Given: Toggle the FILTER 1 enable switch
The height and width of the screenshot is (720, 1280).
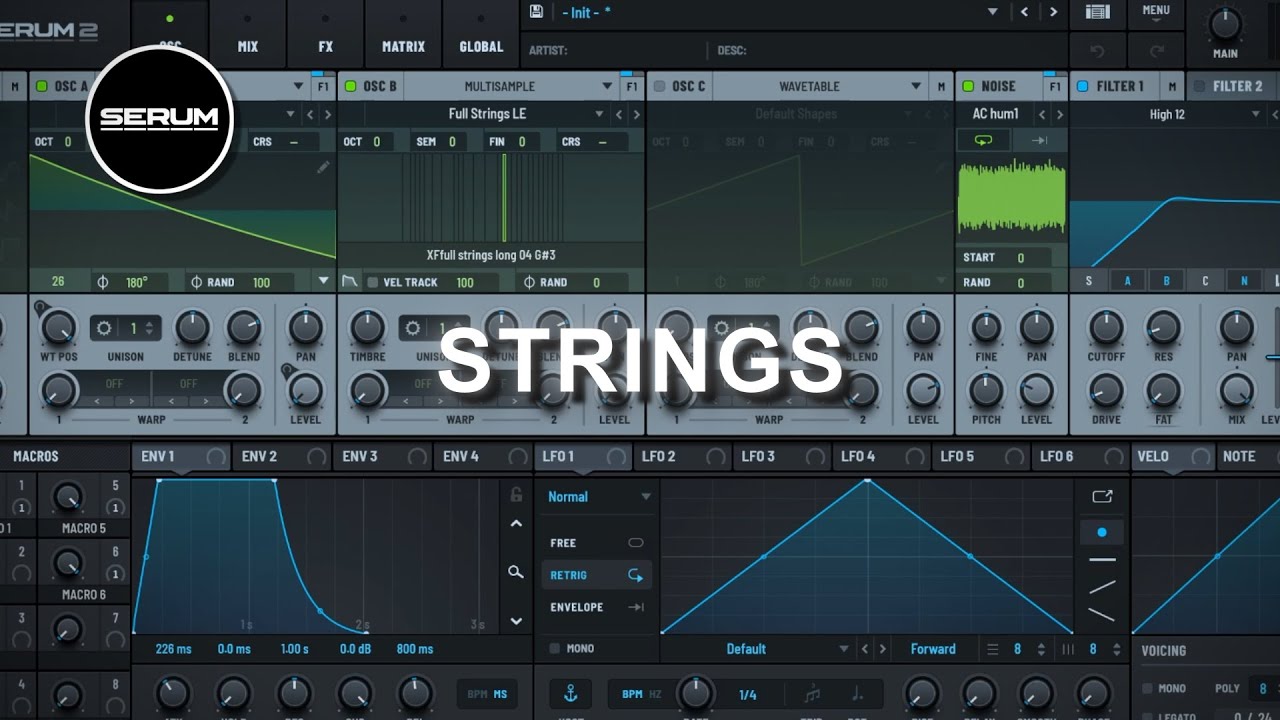Looking at the screenshot, I should click(x=1082, y=86).
